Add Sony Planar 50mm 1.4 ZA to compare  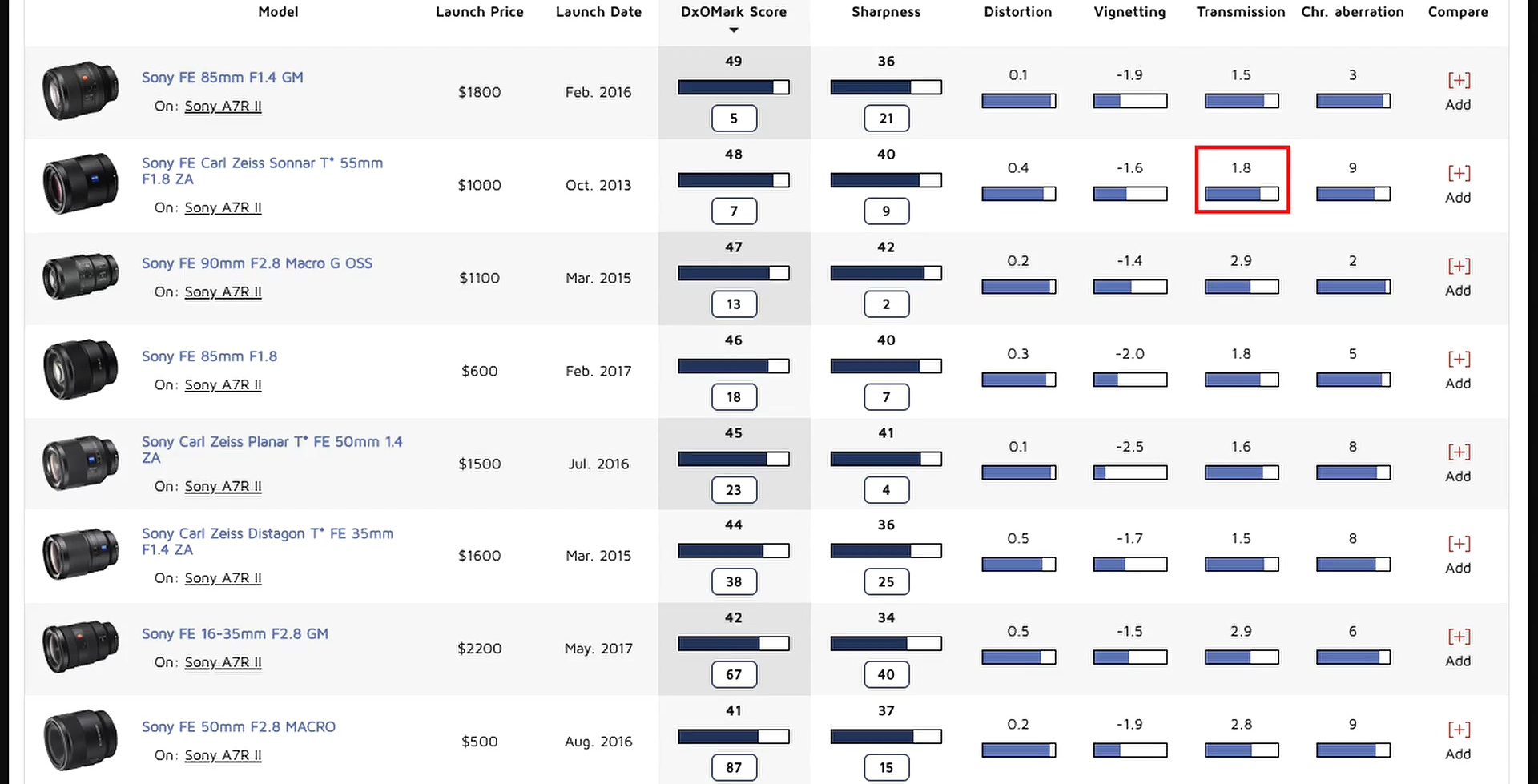pyautogui.click(x=1458, y=452)
